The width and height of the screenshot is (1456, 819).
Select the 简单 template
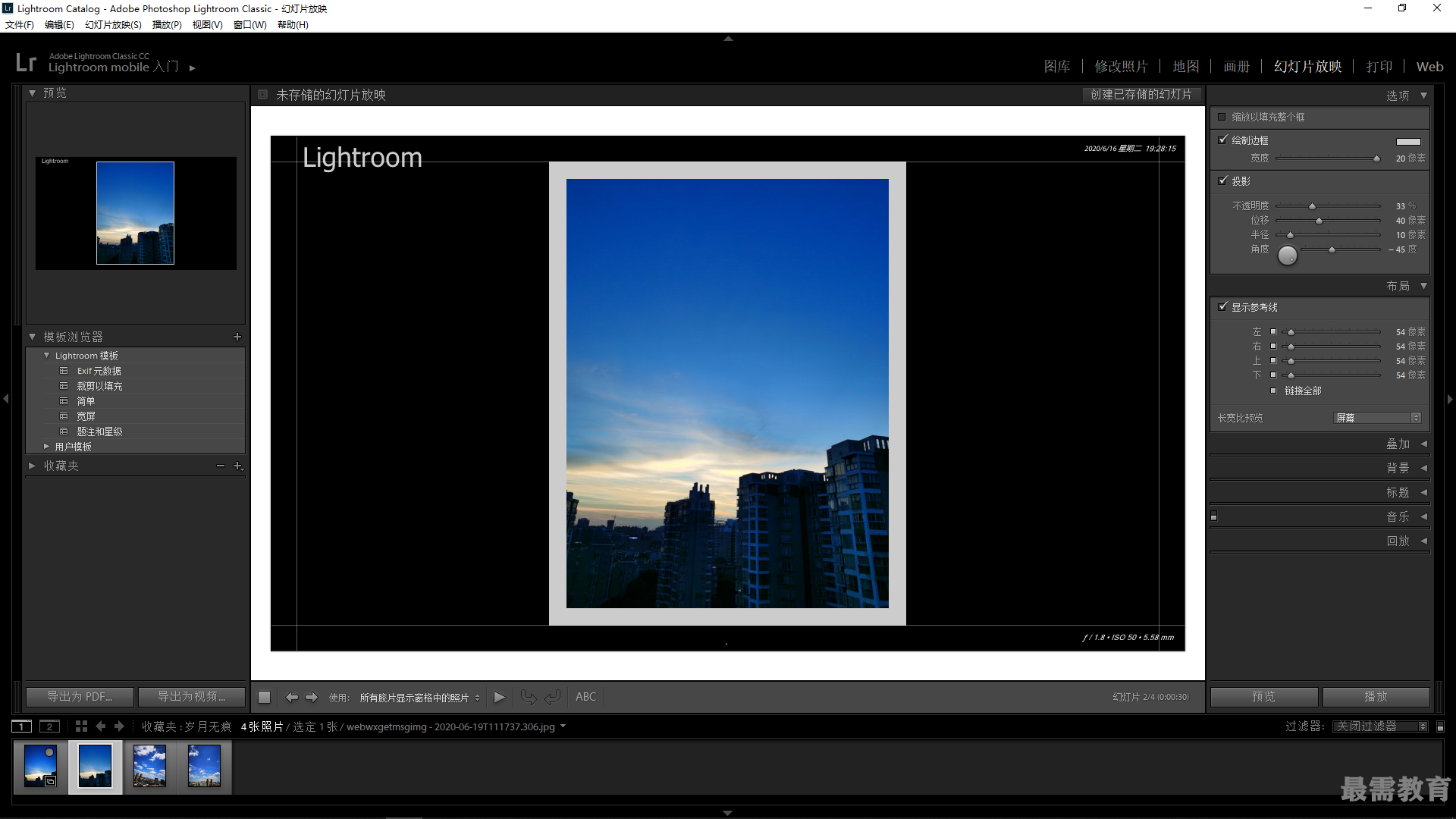86,401
